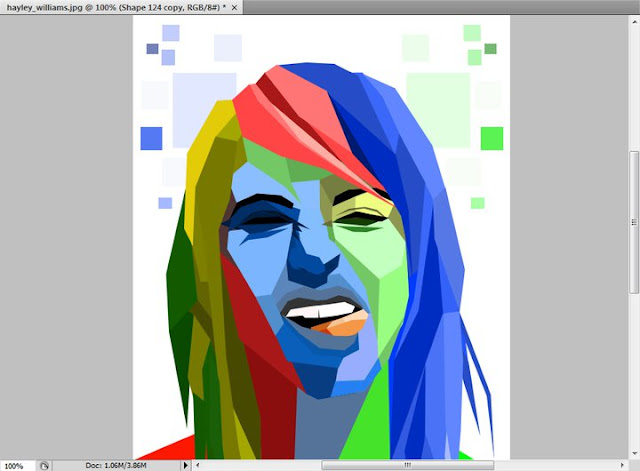Click the portrait artwork on the canvas

tap(321, 237)
